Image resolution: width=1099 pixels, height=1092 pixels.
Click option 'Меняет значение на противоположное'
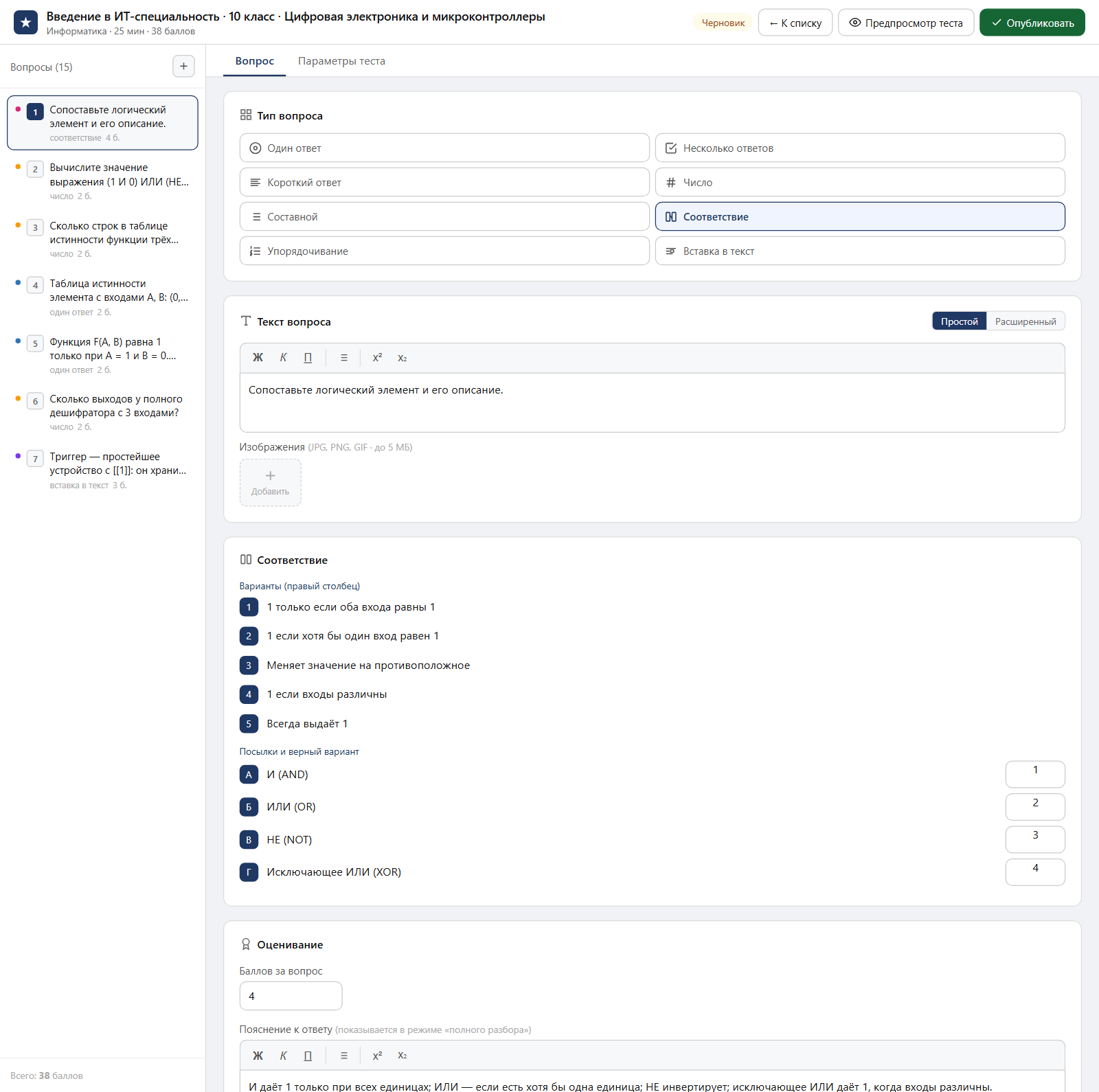point(368,666)
